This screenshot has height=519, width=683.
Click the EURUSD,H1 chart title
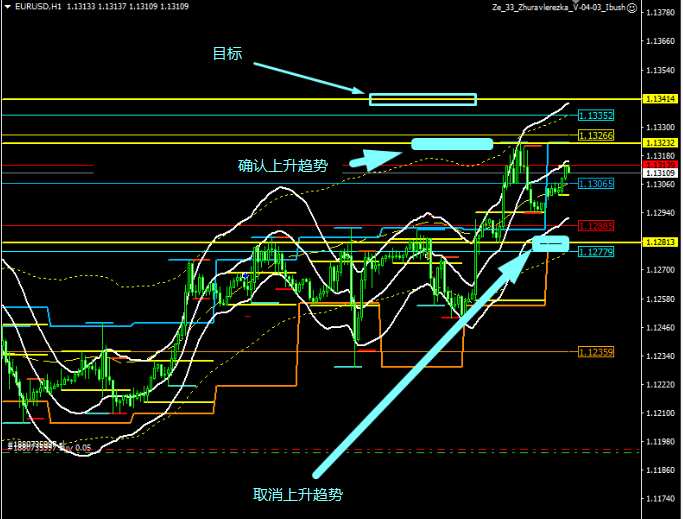coord(35,8)
